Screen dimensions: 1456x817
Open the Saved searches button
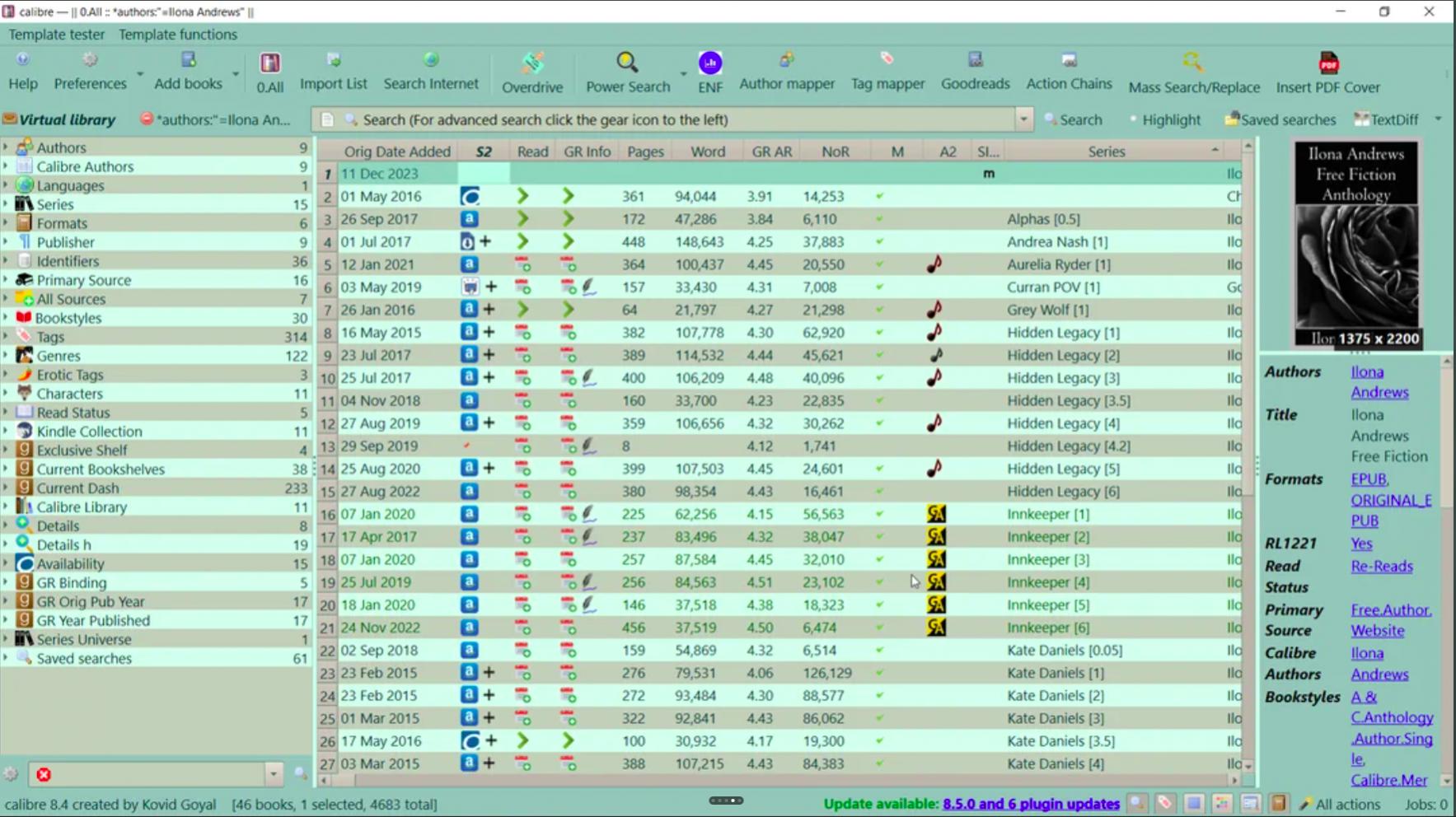click(x=1280, y=119)
